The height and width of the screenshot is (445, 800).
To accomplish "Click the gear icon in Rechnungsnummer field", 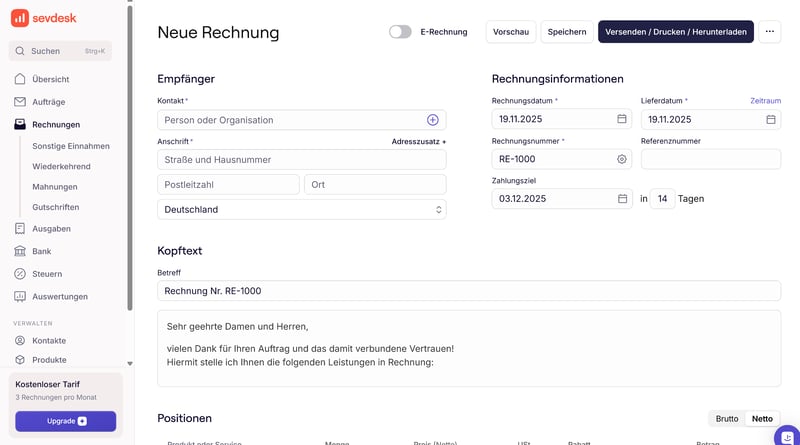I will [621, 159].
